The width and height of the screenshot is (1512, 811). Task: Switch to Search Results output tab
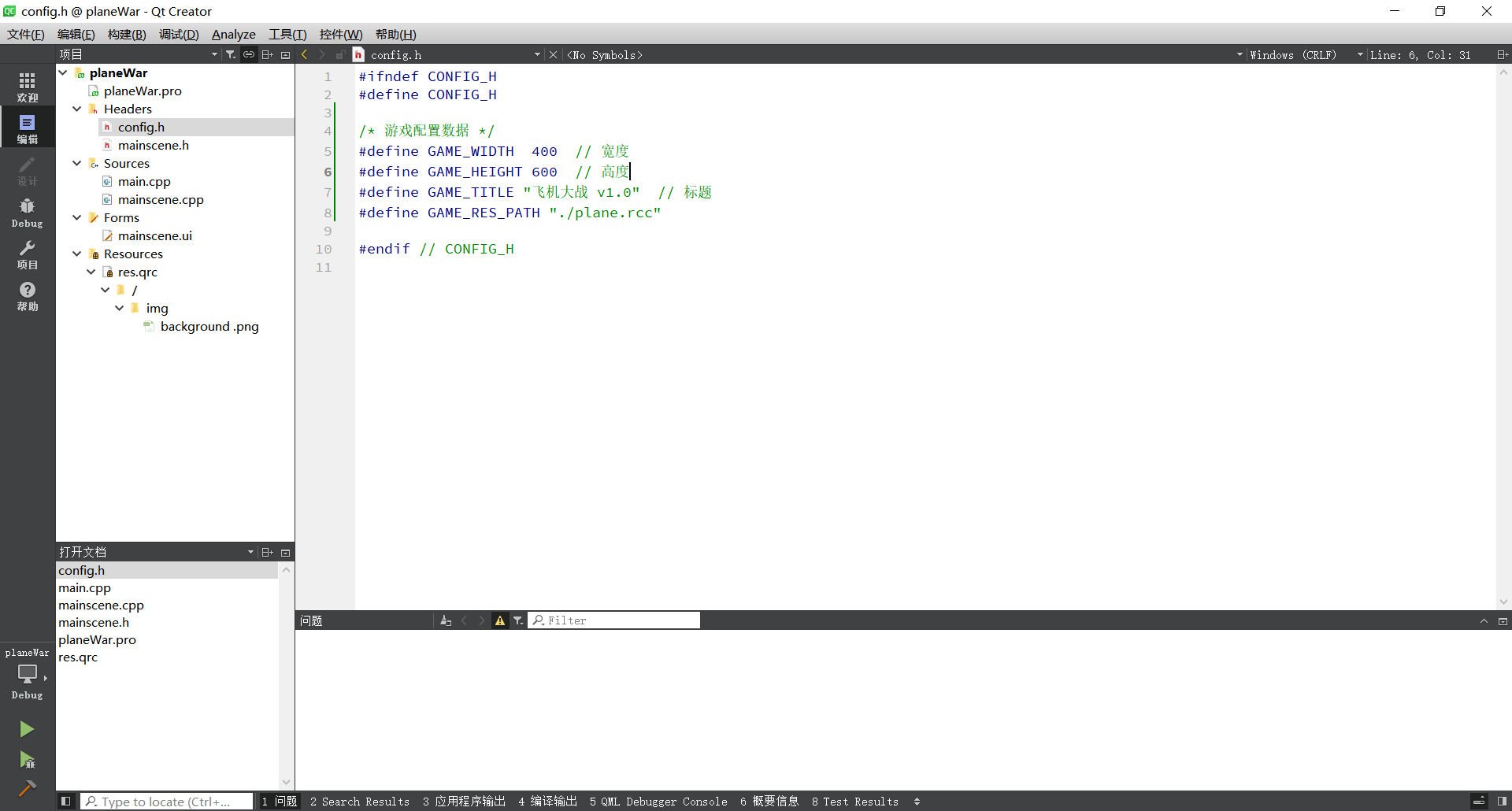pos(360,801)
